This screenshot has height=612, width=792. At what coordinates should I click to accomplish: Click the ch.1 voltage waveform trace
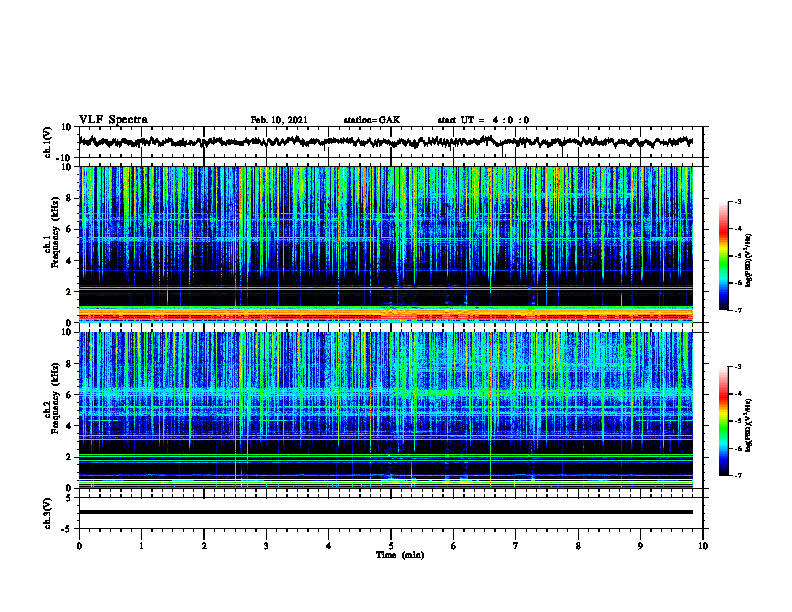click(385, 142)
